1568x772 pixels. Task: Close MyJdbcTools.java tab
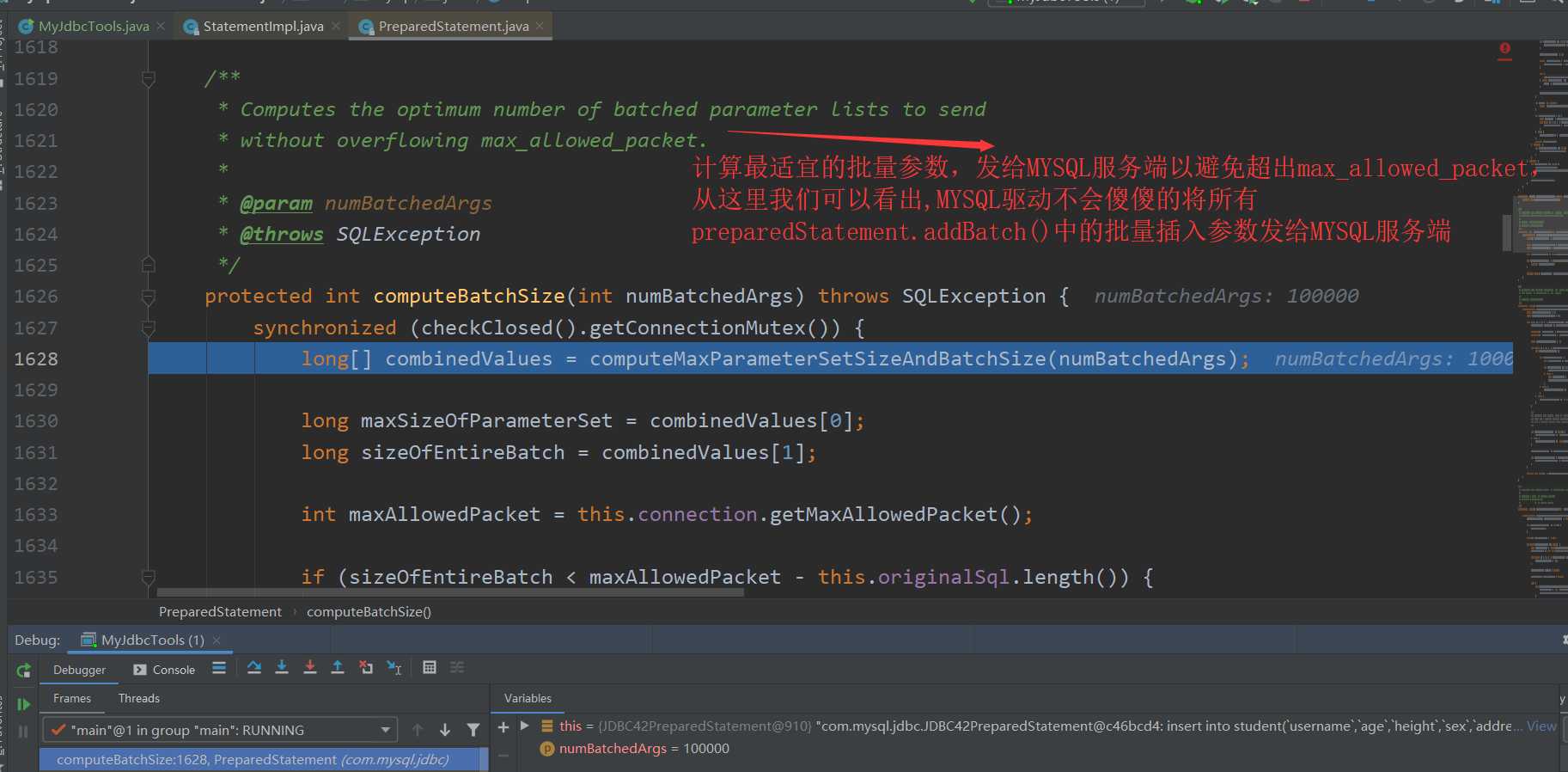pyautogui.click(x=161, y=27)
